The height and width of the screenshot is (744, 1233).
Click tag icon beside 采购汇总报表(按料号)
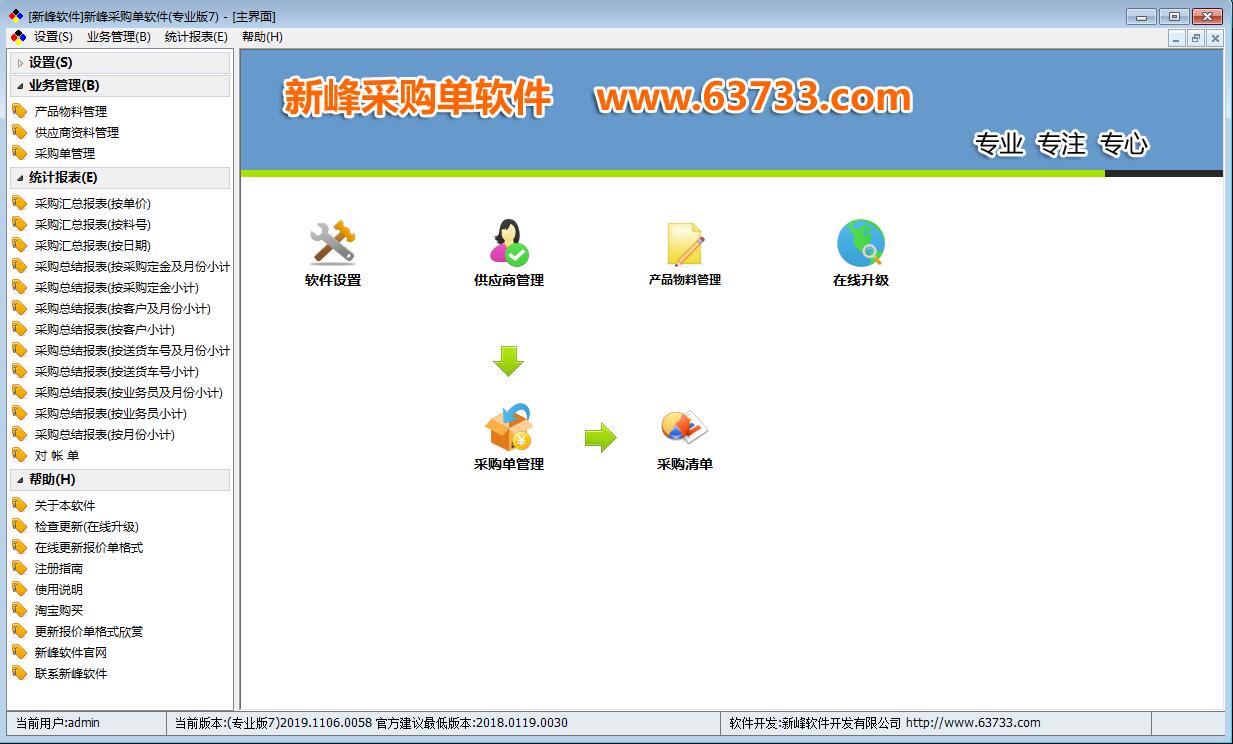pos(19,224)
